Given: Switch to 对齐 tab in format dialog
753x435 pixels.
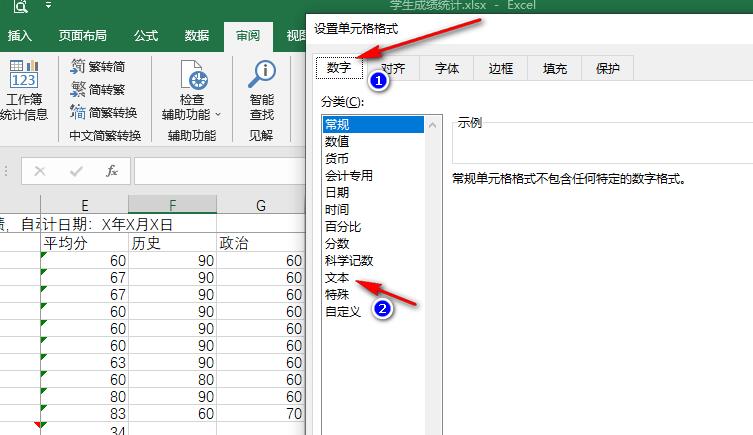Looking at the screenshot, I should tap(393, 68).
